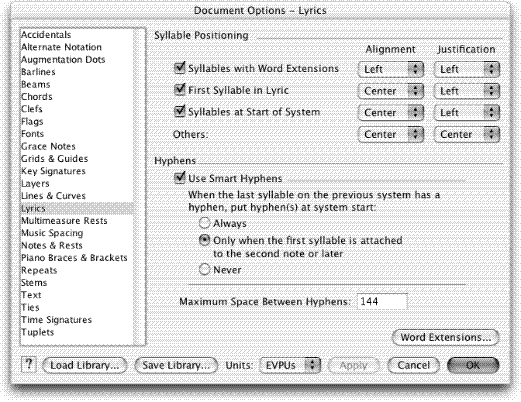The height and width of the screenshot is (402, 521).
Task: Uncheck Syllables with Word Extensions checkbox
Action: tap(180, 68)
